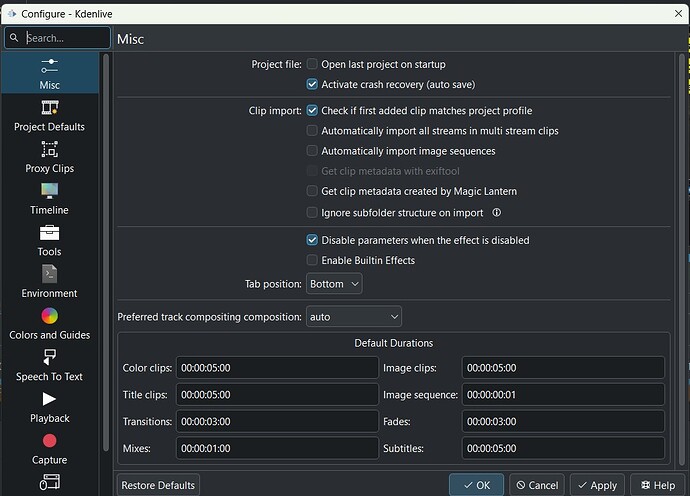Open Project Defaults film strip icon
Viewport: 690px width, 496px height.
(49, 107)
